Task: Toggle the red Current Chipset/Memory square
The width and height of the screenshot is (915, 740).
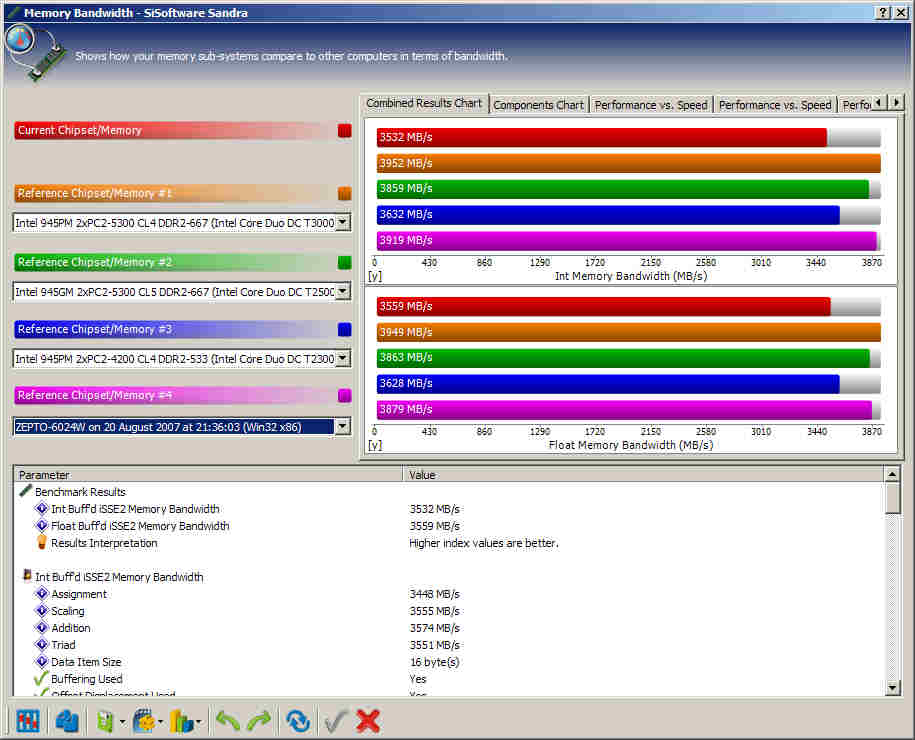Action: click(345, 130)
